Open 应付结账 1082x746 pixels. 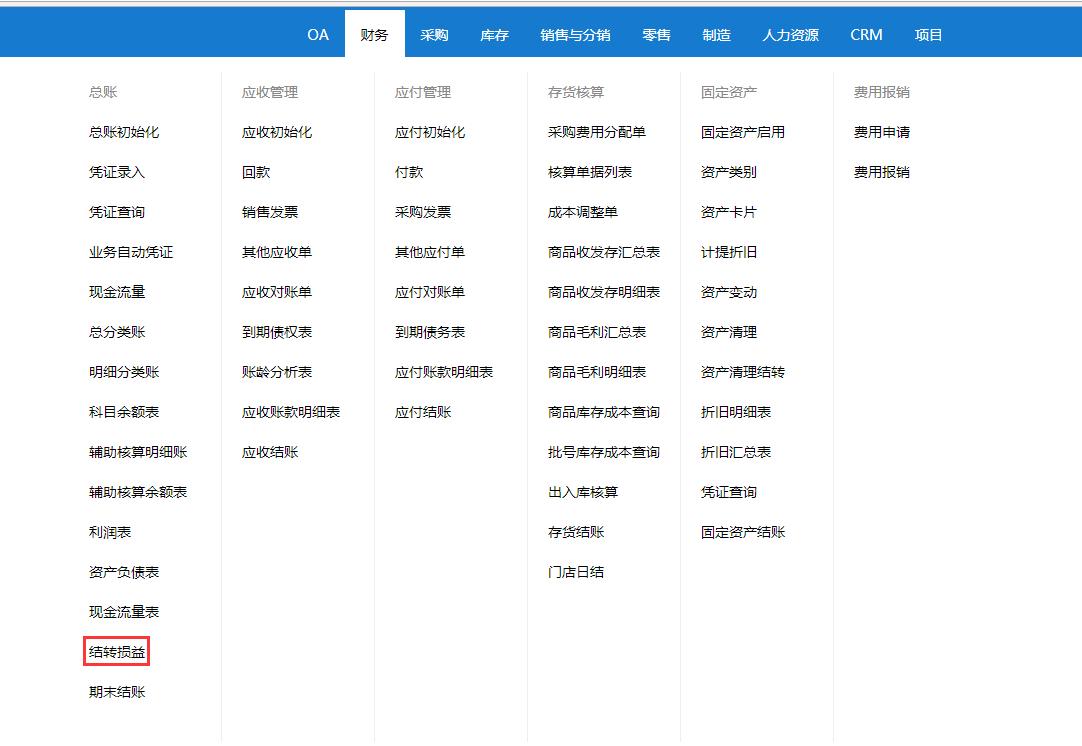[x=423, y=412]
